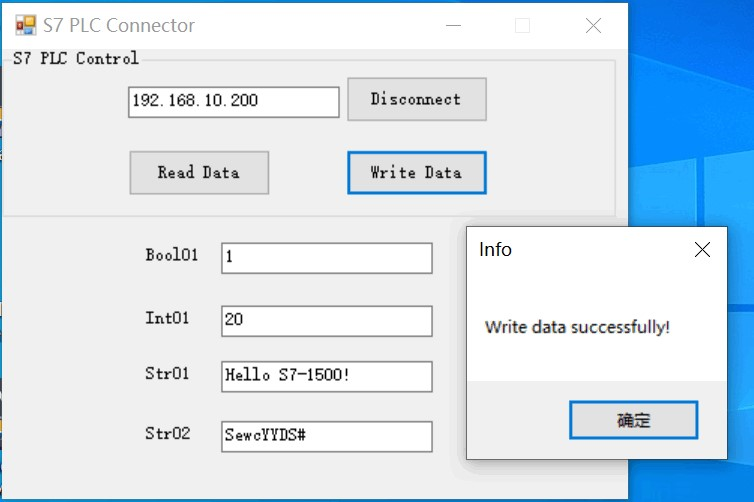This screenshot has height=502, width=754.
Task: Close the Info dialog with X
Action: pyautogui.click(x=702, y=250)
